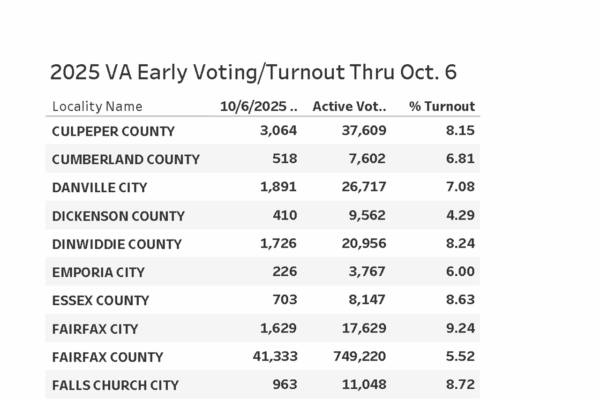600x400 pixels.
Task: Select the FAIRFAX COUNTY row label
Action: coord(107,357)
